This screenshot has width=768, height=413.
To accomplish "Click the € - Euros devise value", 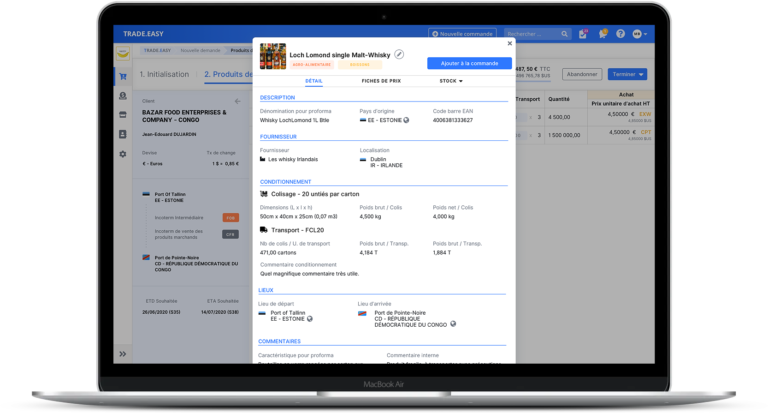I will (x=152, y=164).
